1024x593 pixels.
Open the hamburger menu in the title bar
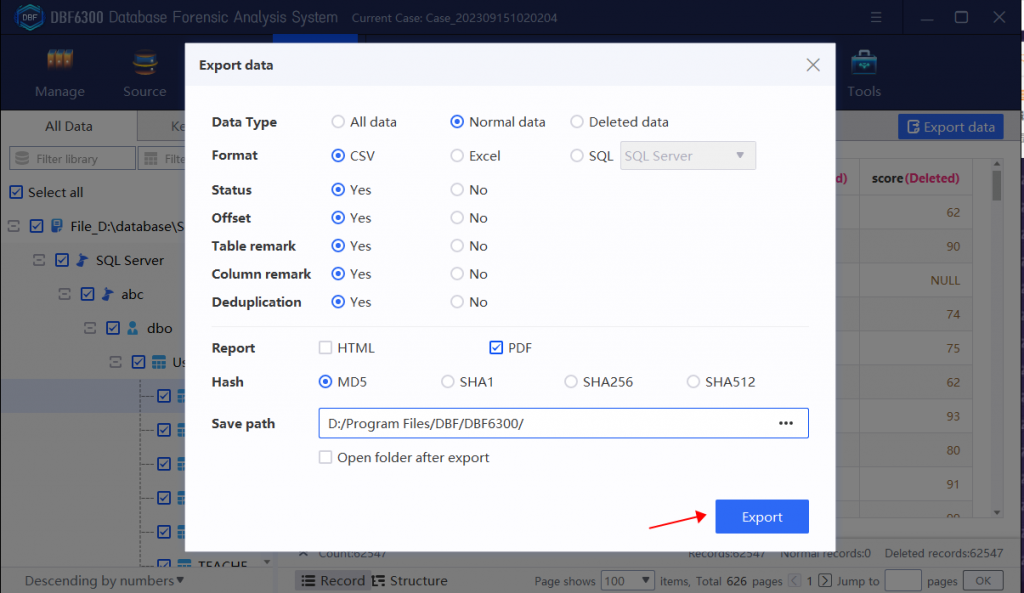tap(877, 17)
